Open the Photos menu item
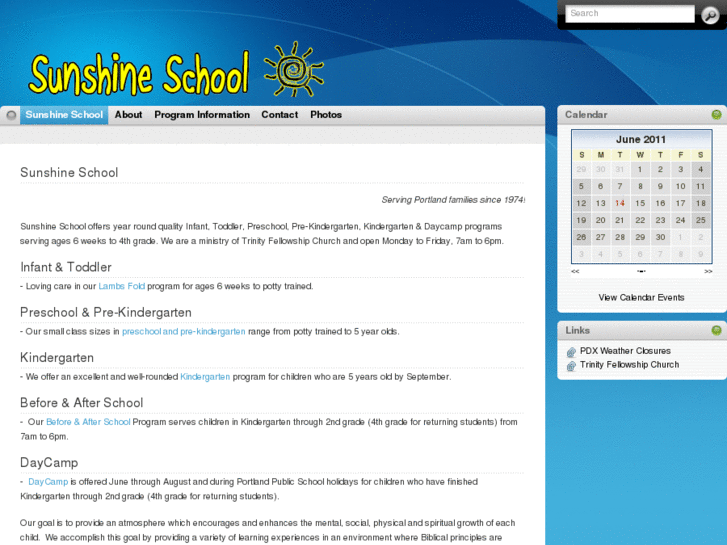This screenshot has height=545, width=727. point(326,115)
